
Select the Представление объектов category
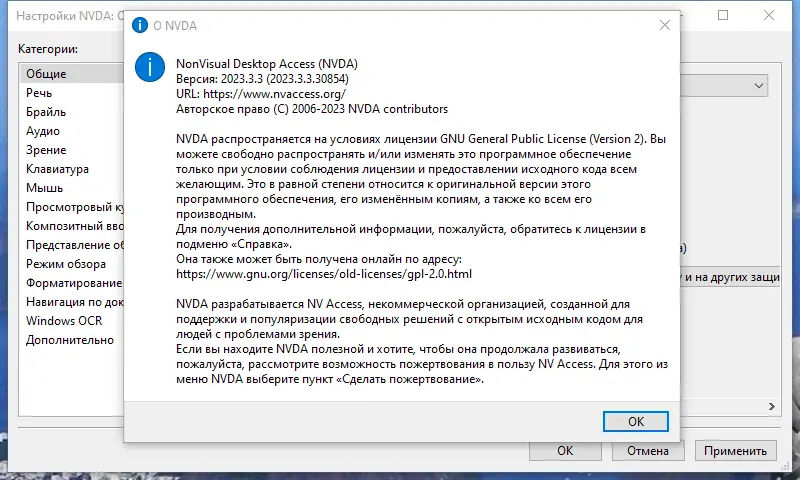71,245
